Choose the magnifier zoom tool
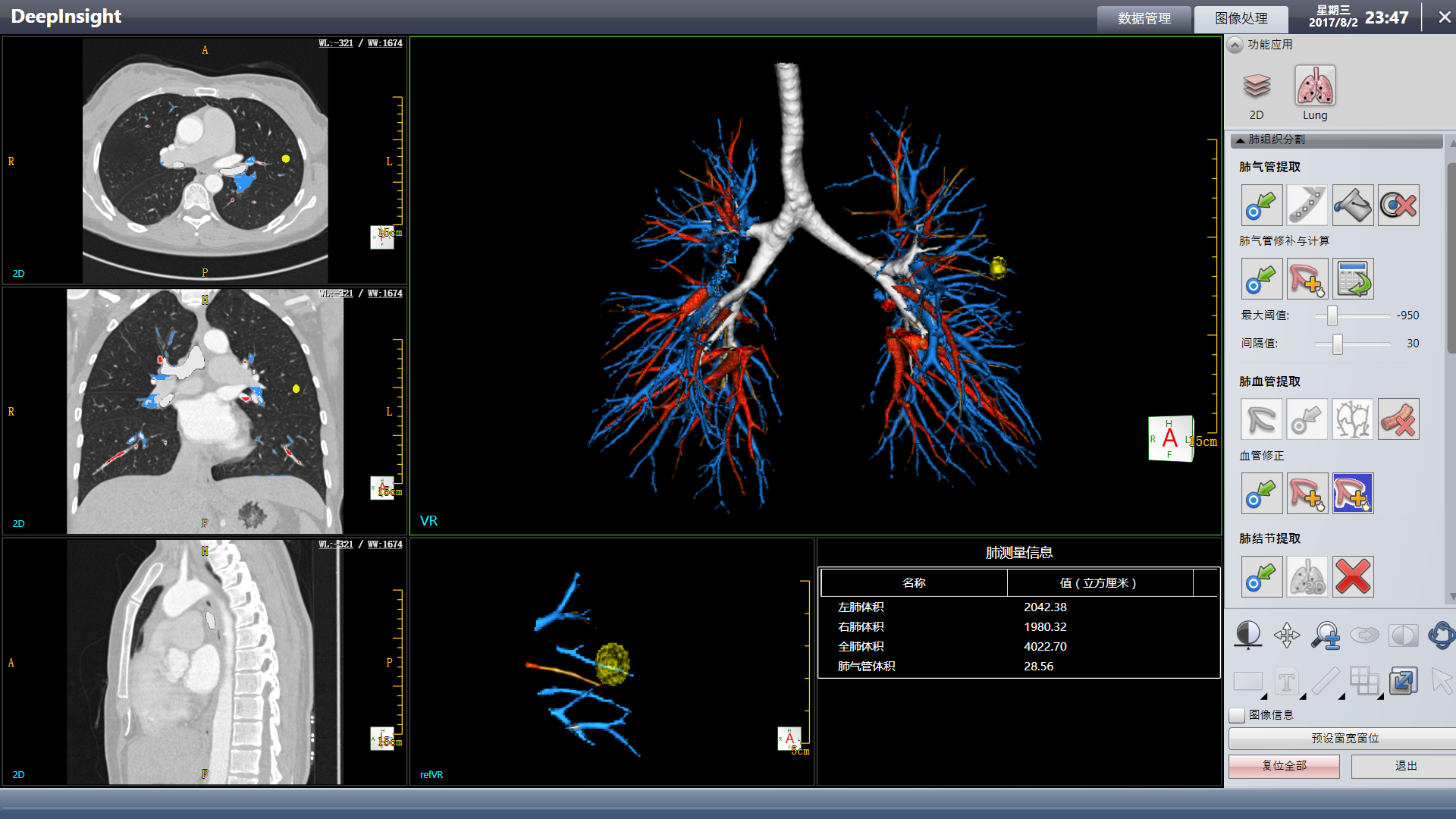 [x=1326, y=635]
